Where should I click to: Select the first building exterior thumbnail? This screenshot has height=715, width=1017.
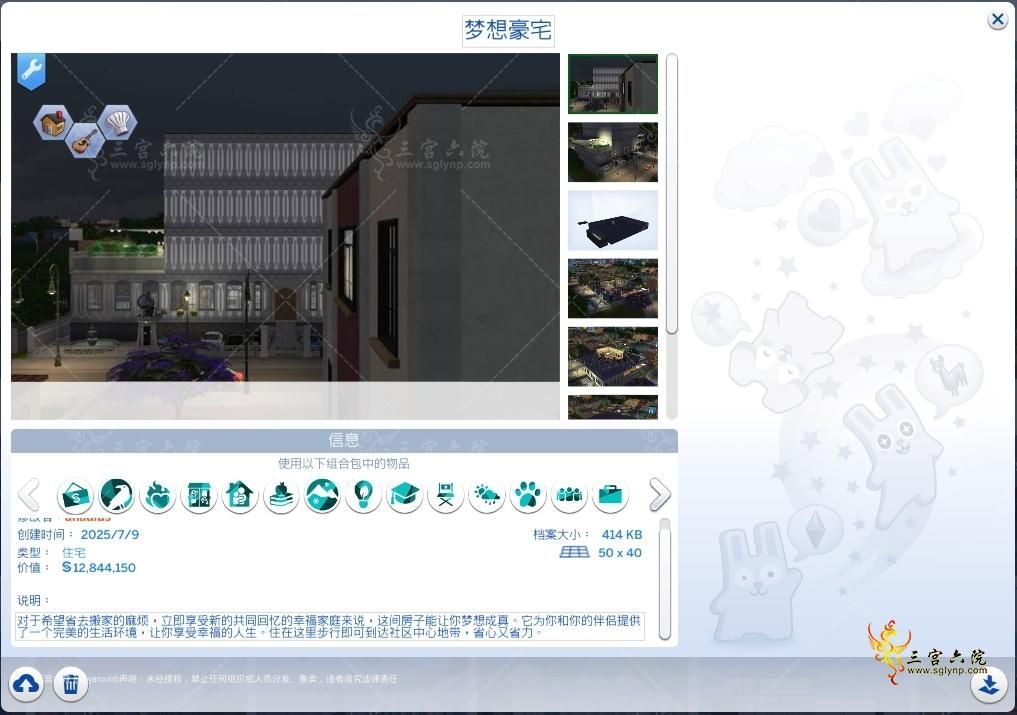[x=613, y=84]
